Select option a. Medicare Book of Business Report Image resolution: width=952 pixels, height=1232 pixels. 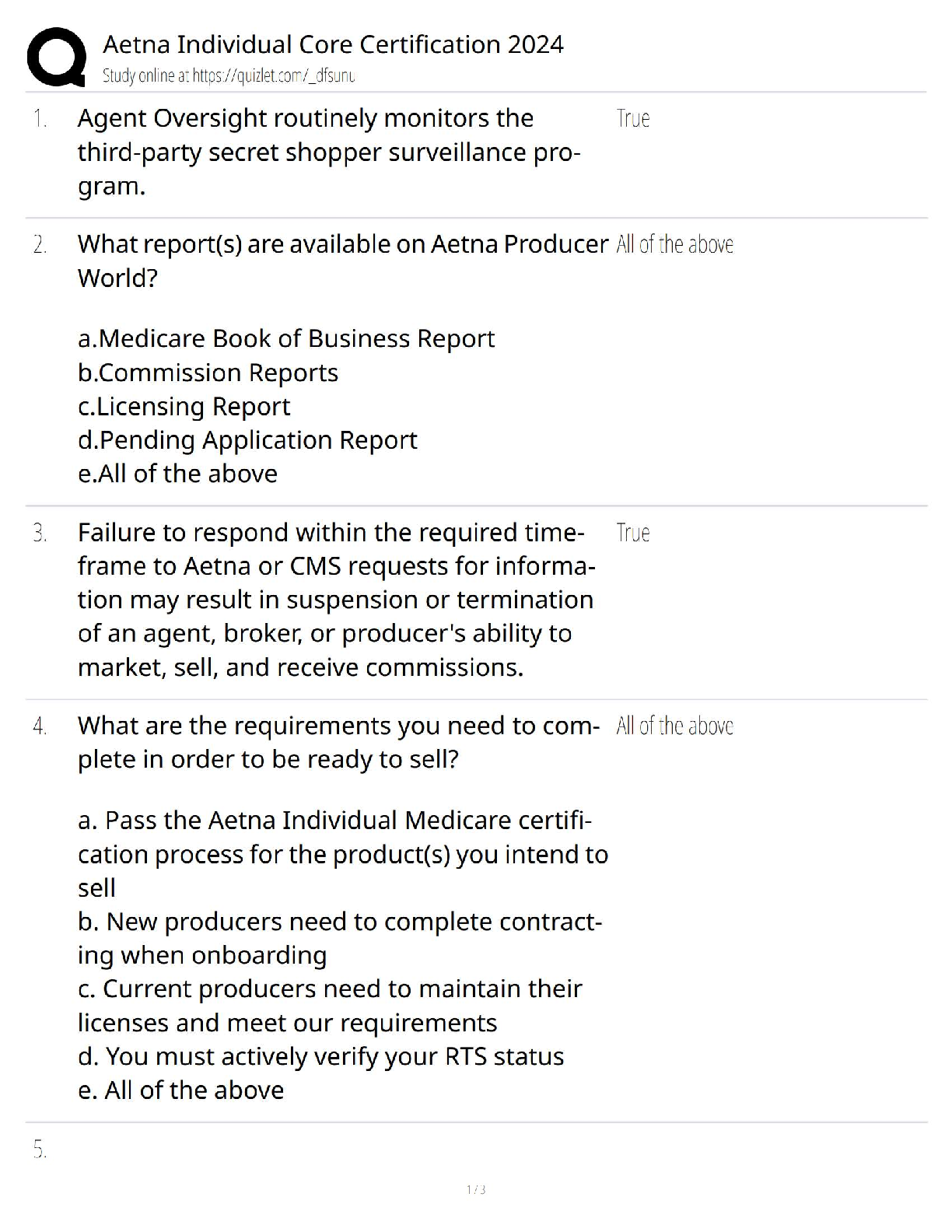coord(286,338)
